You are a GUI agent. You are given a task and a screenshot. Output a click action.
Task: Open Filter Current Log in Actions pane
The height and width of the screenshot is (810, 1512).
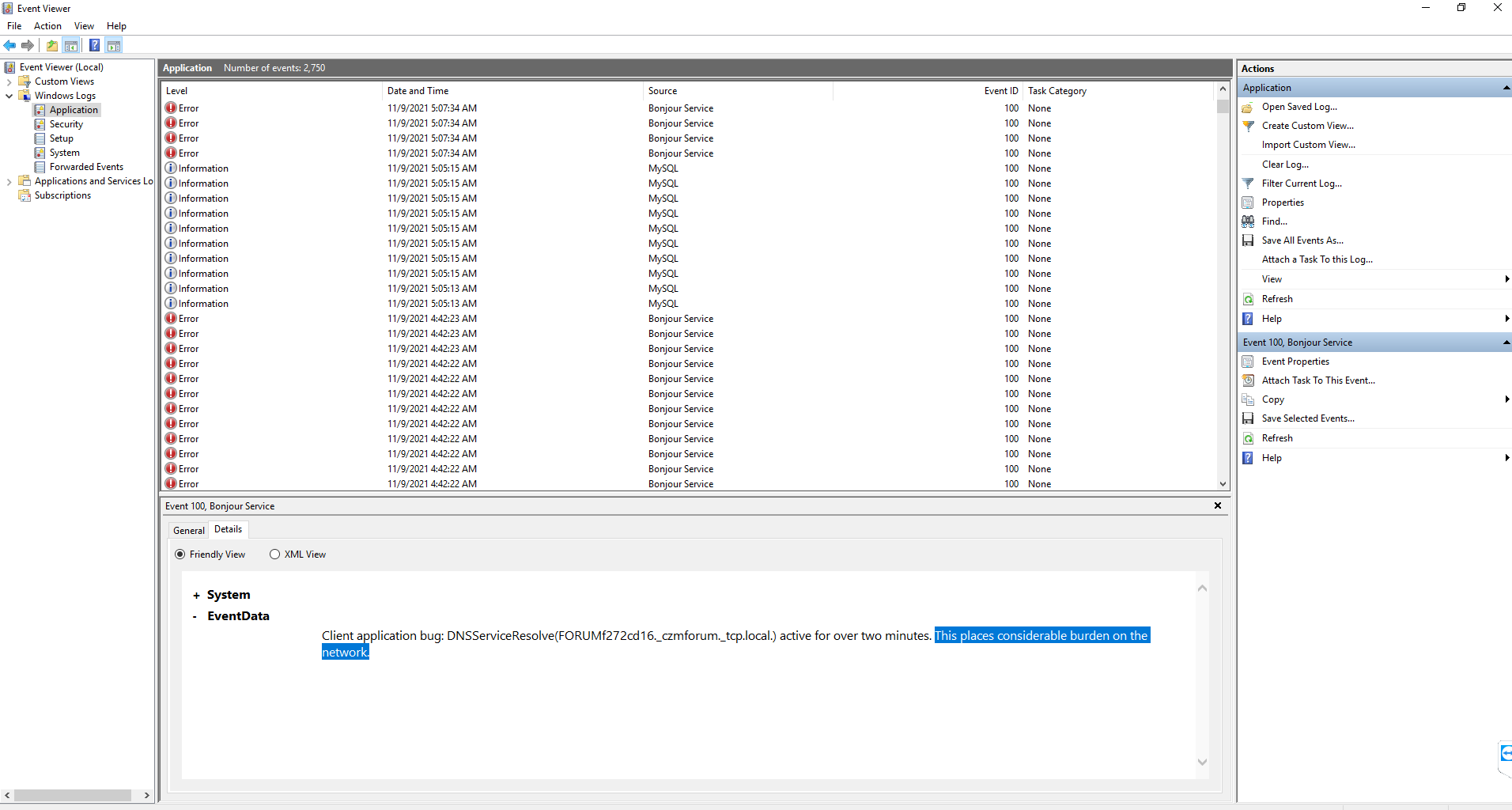(1301, 184)
